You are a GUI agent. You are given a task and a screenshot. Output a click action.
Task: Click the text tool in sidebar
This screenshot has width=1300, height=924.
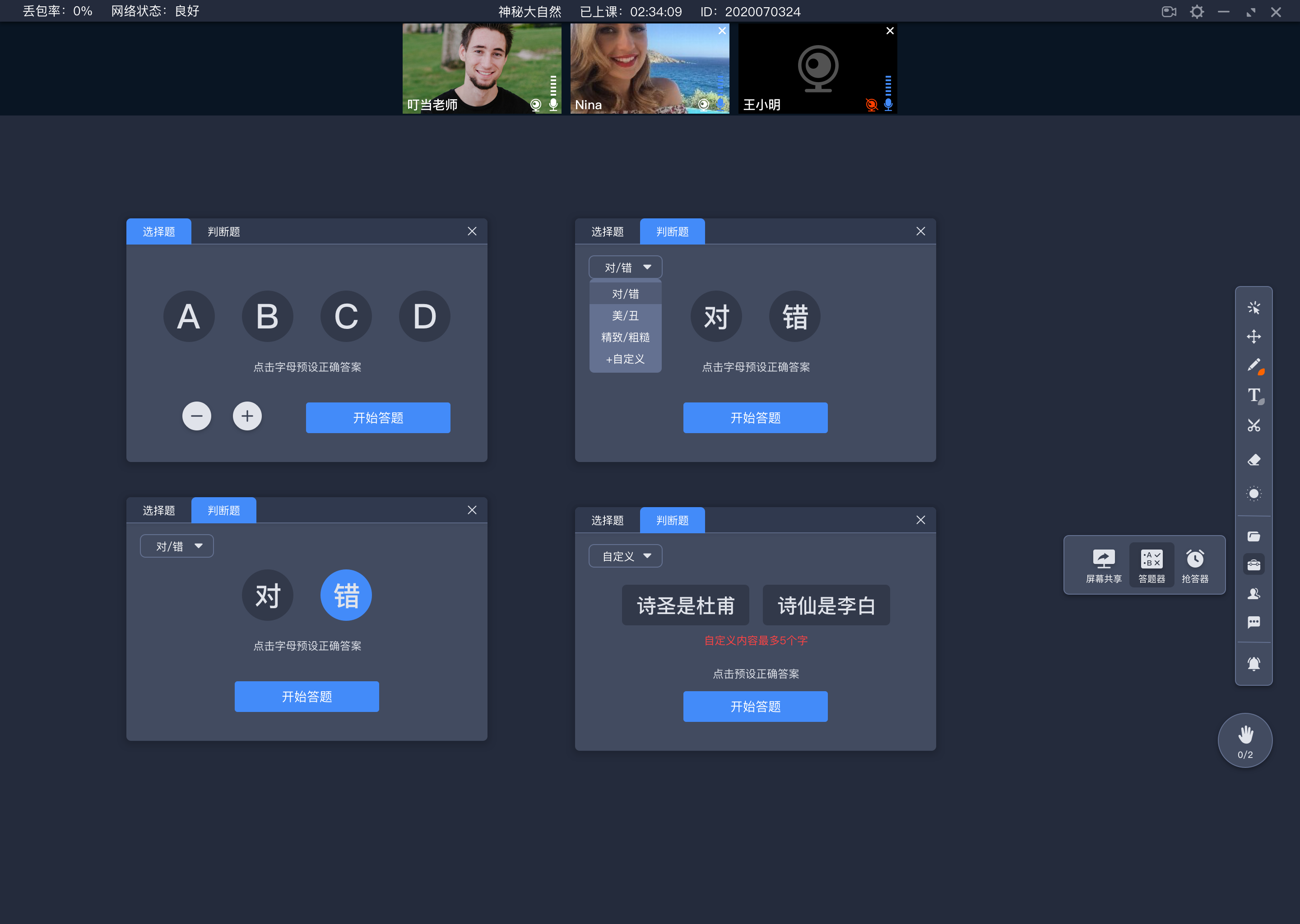click(1255, 395)
